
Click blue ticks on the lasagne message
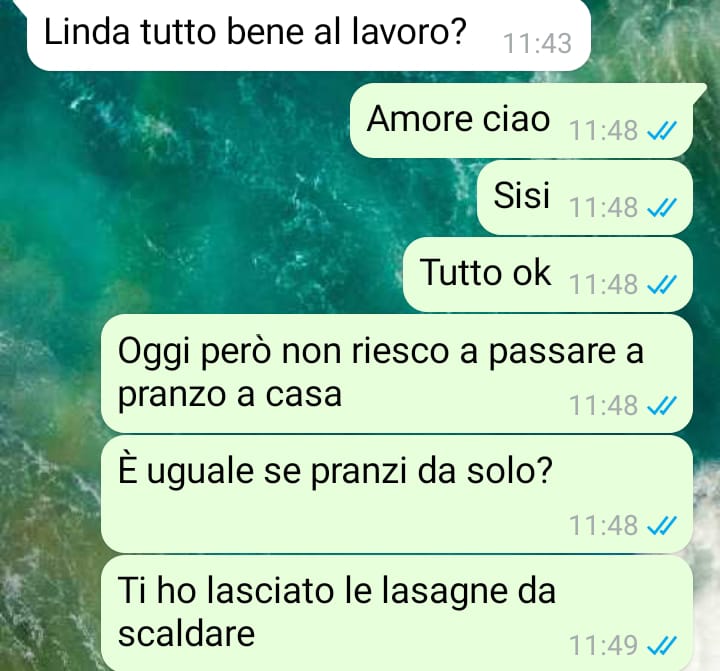tap(662, 646)
